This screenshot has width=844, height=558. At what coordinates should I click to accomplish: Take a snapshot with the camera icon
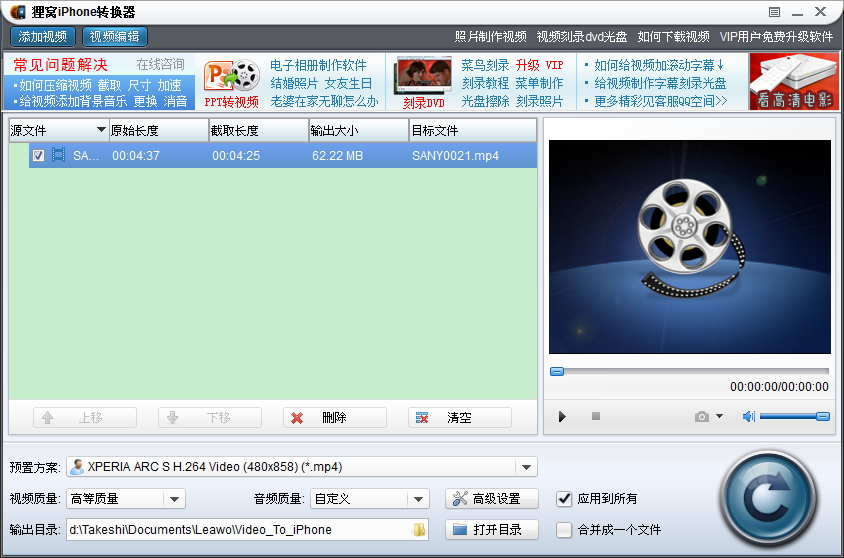tap(701, 416)
